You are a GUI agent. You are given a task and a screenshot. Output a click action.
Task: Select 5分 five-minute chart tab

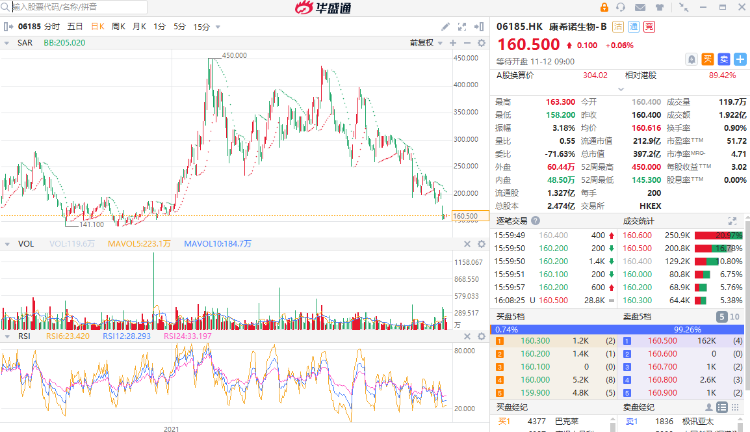pyautogui.click(x=179, y=27)
